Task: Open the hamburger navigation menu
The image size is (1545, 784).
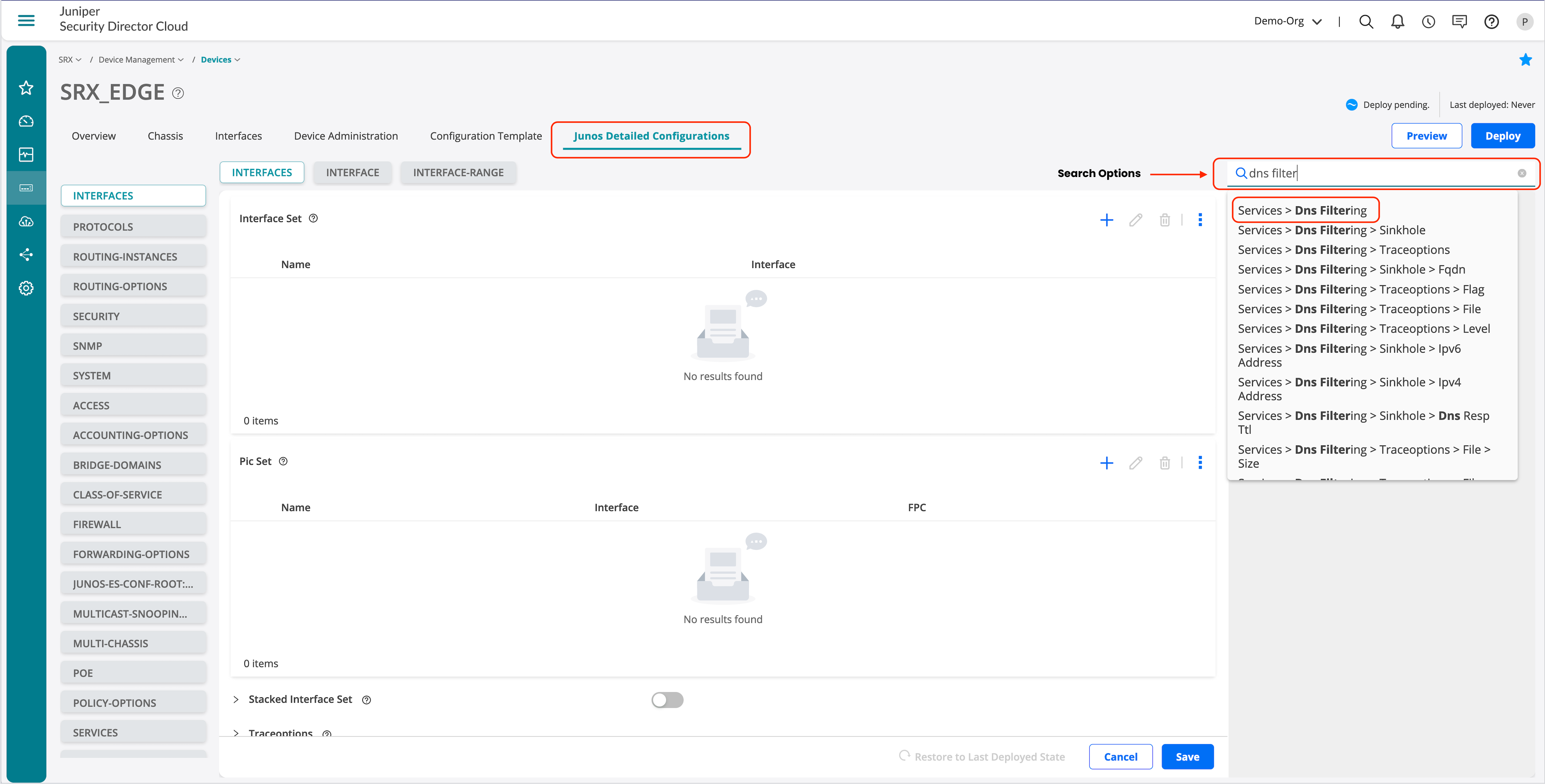Action: (x=26, y=20)
